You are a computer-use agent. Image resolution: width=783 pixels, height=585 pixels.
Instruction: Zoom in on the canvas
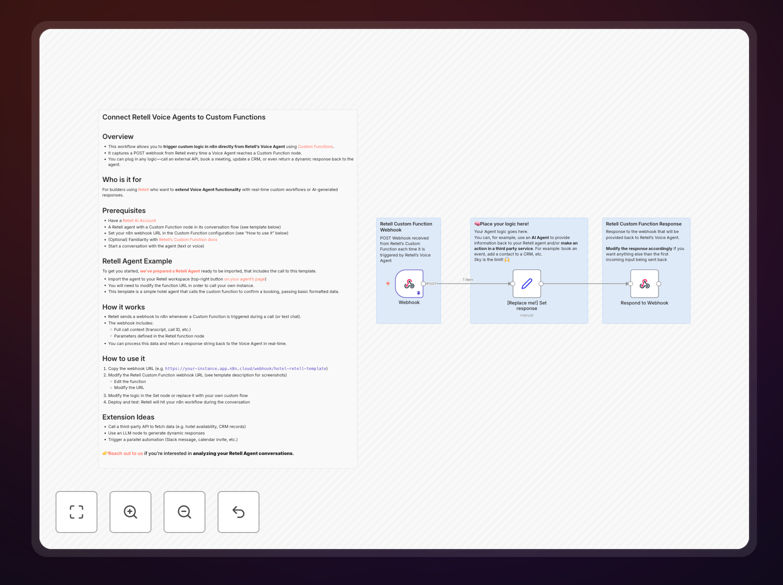pyautogui.click(x=130, y=512)
